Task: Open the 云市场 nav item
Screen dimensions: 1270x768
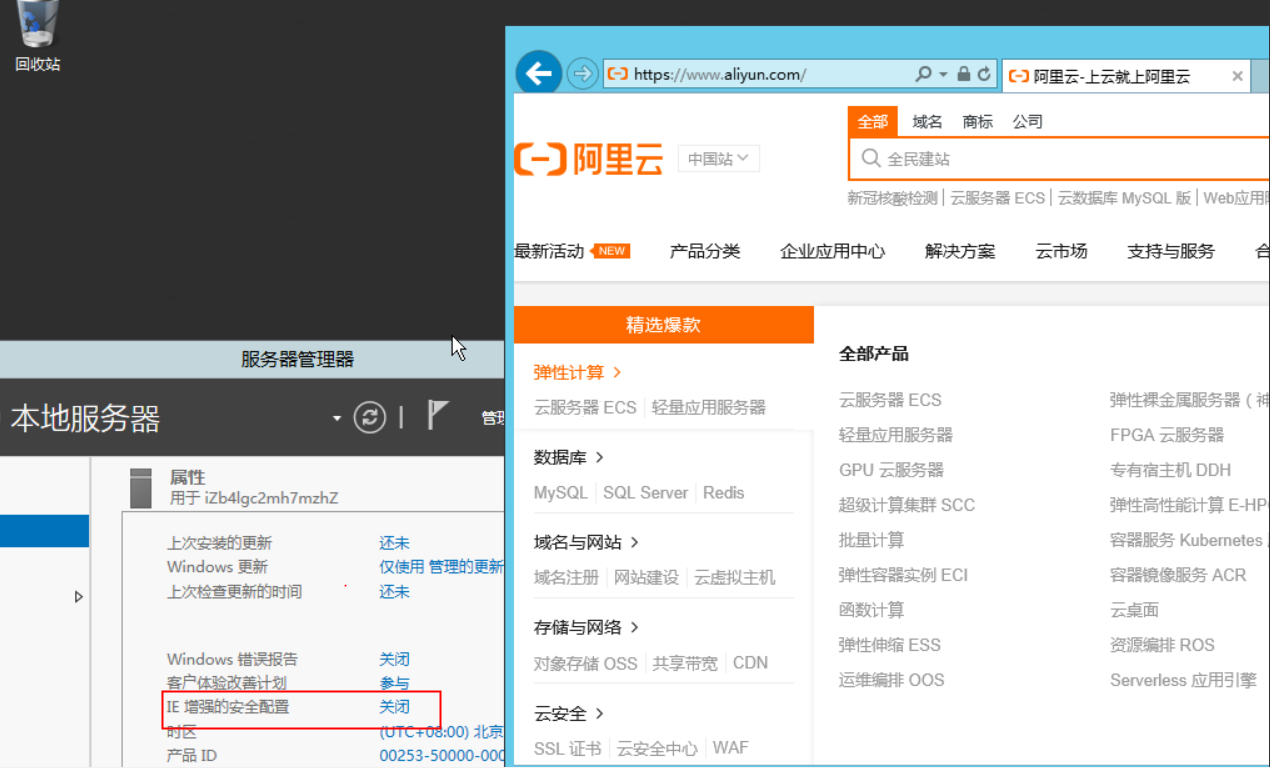Action: click(x=1061, y=251)
